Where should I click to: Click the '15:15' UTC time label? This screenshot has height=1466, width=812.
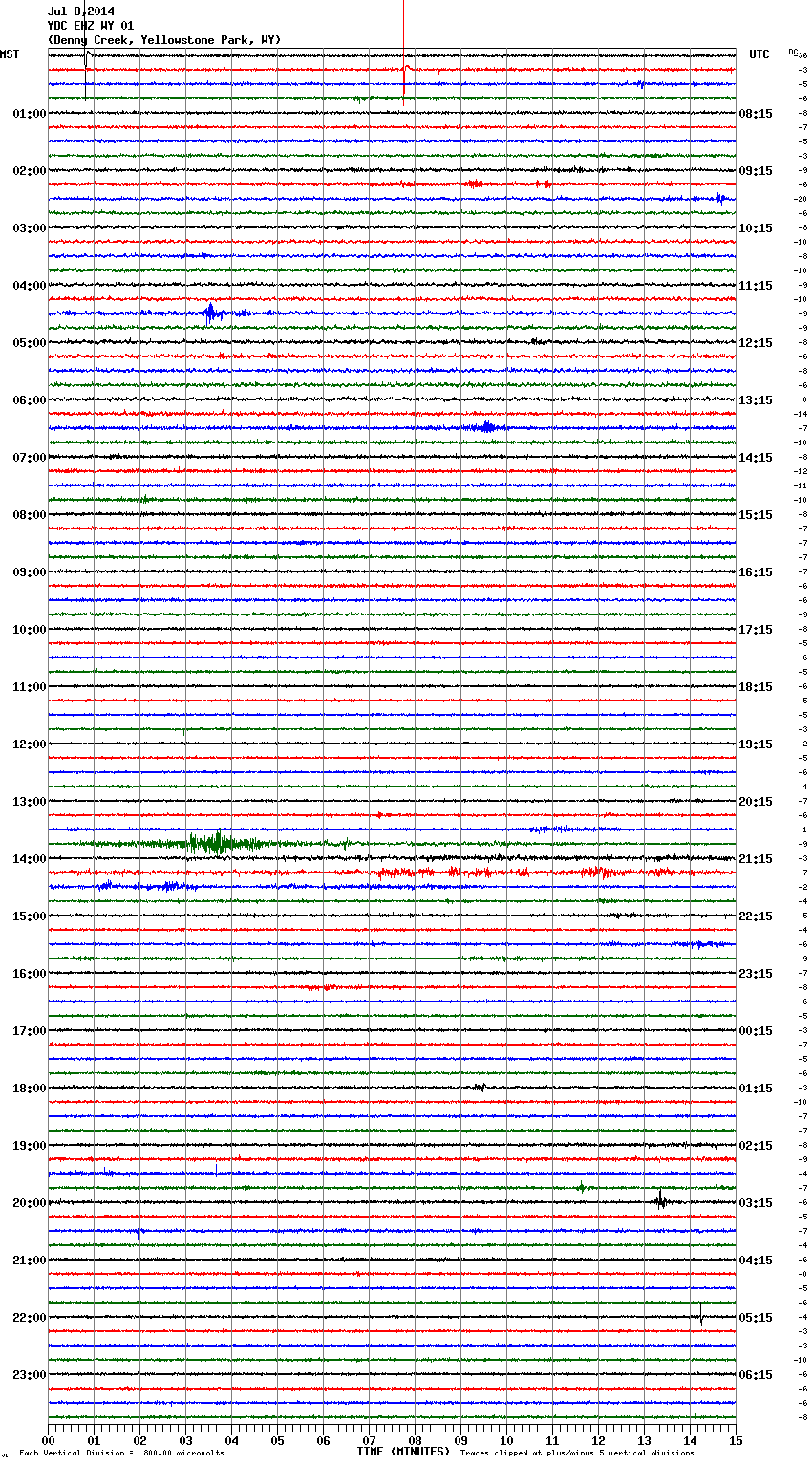(x=756, y=515)
